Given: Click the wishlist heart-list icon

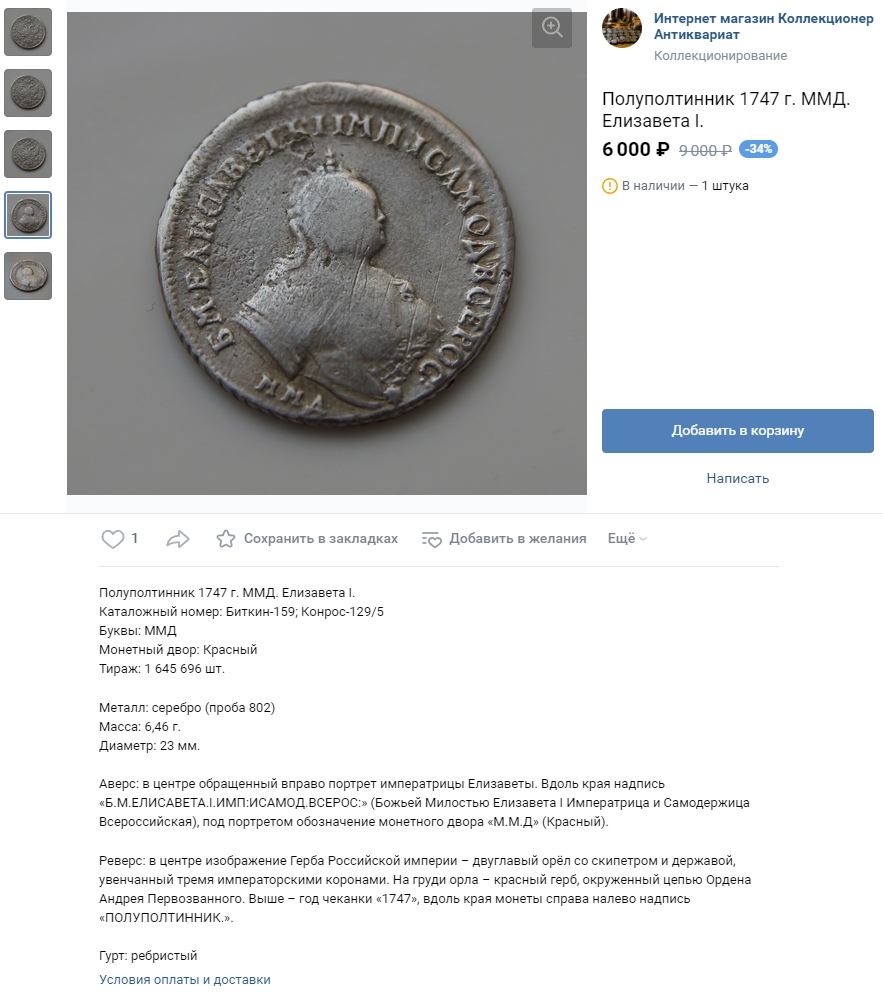Looking at the screenshot, I should [431, 539].
